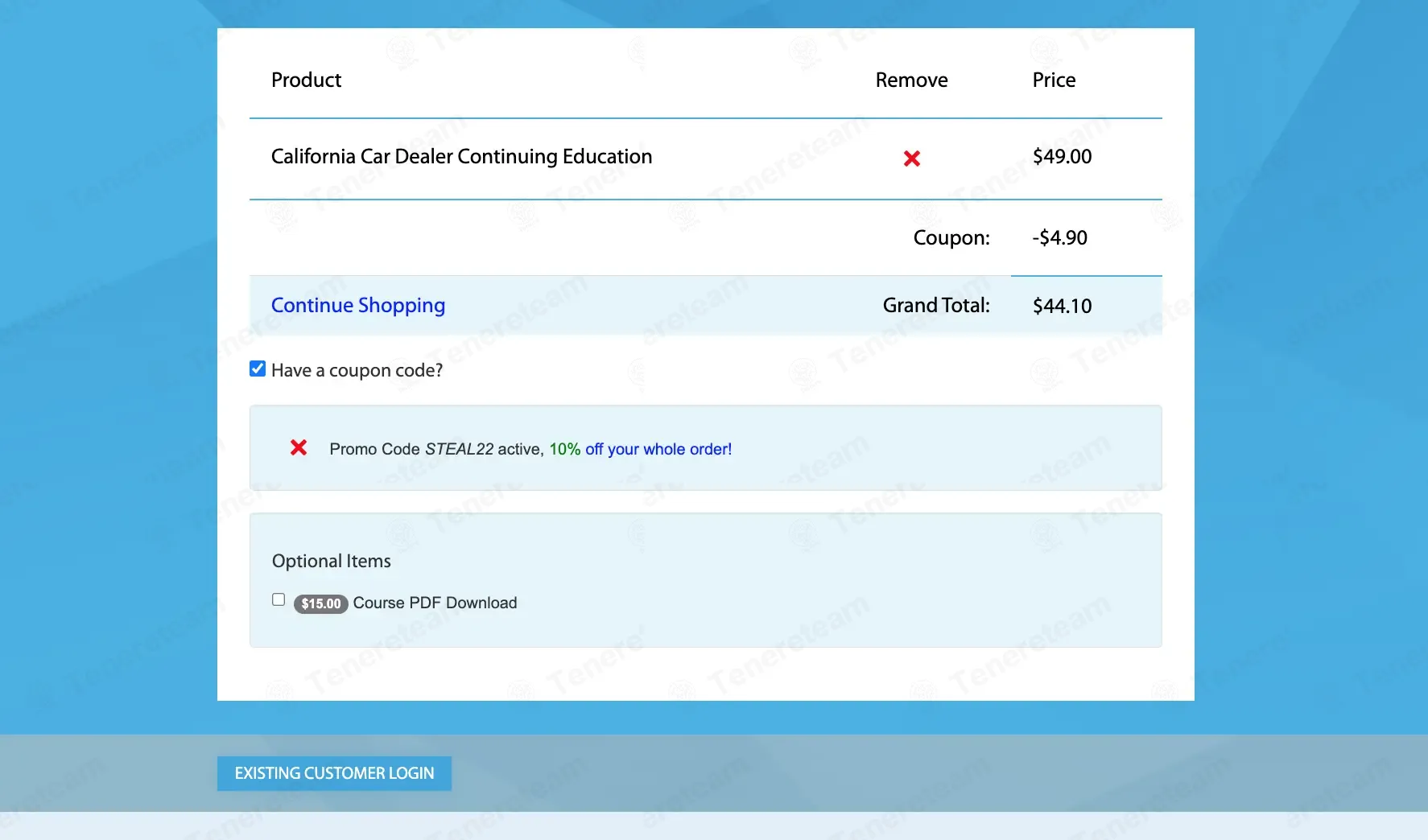Select the 'Have a coupon code?' label
This screenshot has width=1428, height=840.
357,370
